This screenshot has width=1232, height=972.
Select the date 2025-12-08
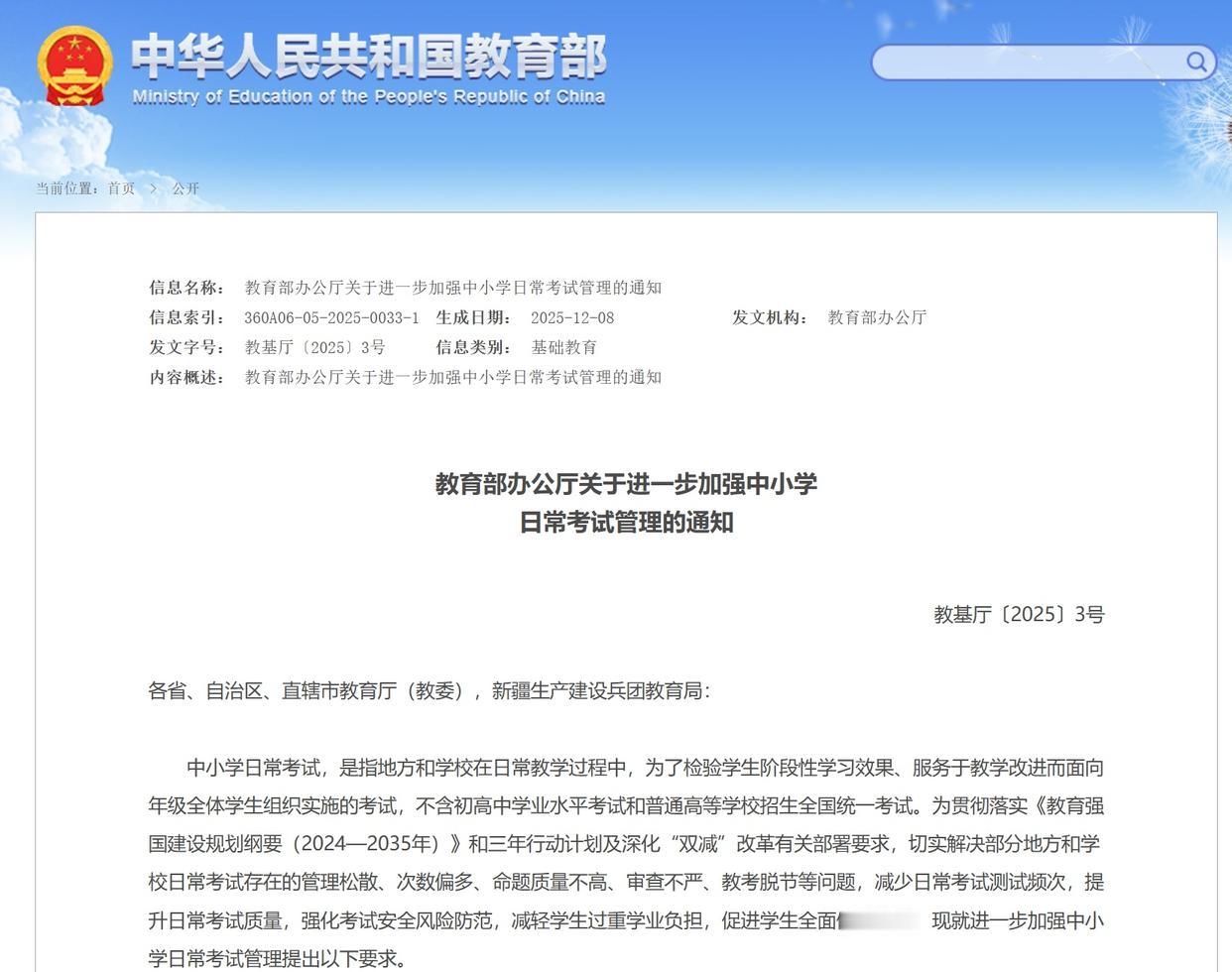(x=572, y=317)
